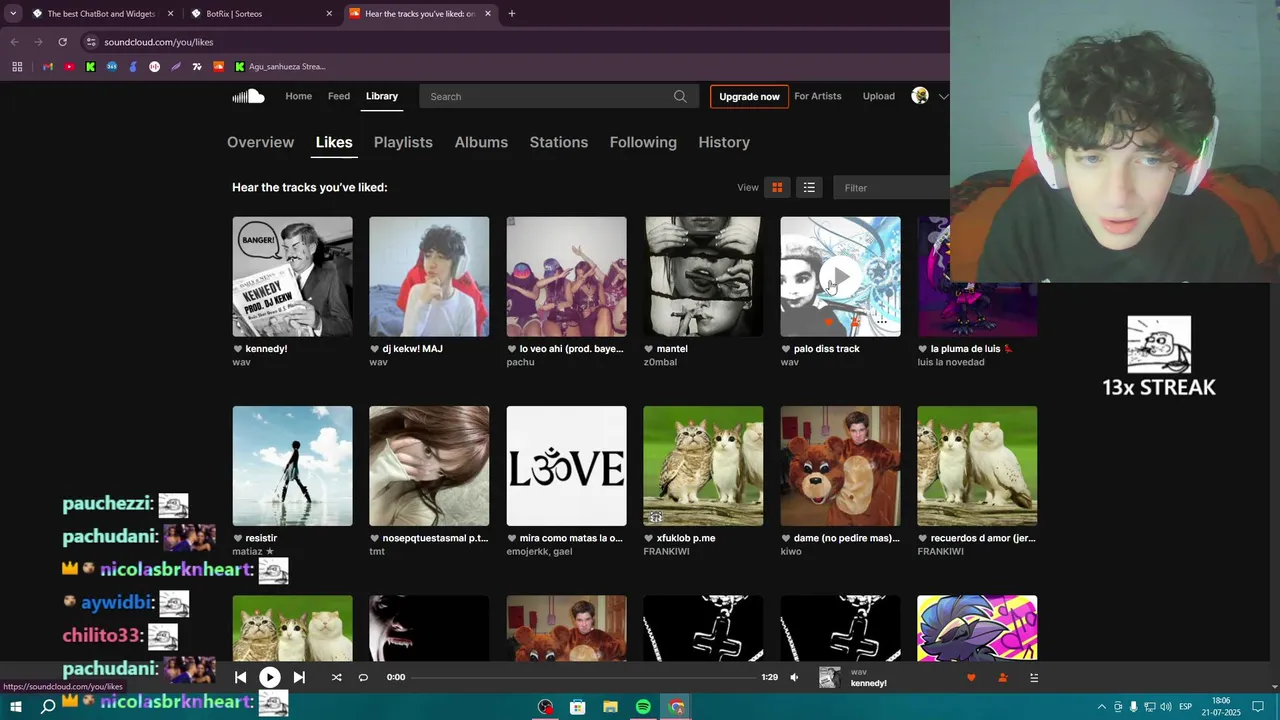1280x720 pixels.
Task: Expand the browser tab search dropdown
Action: tap(13, 14)
